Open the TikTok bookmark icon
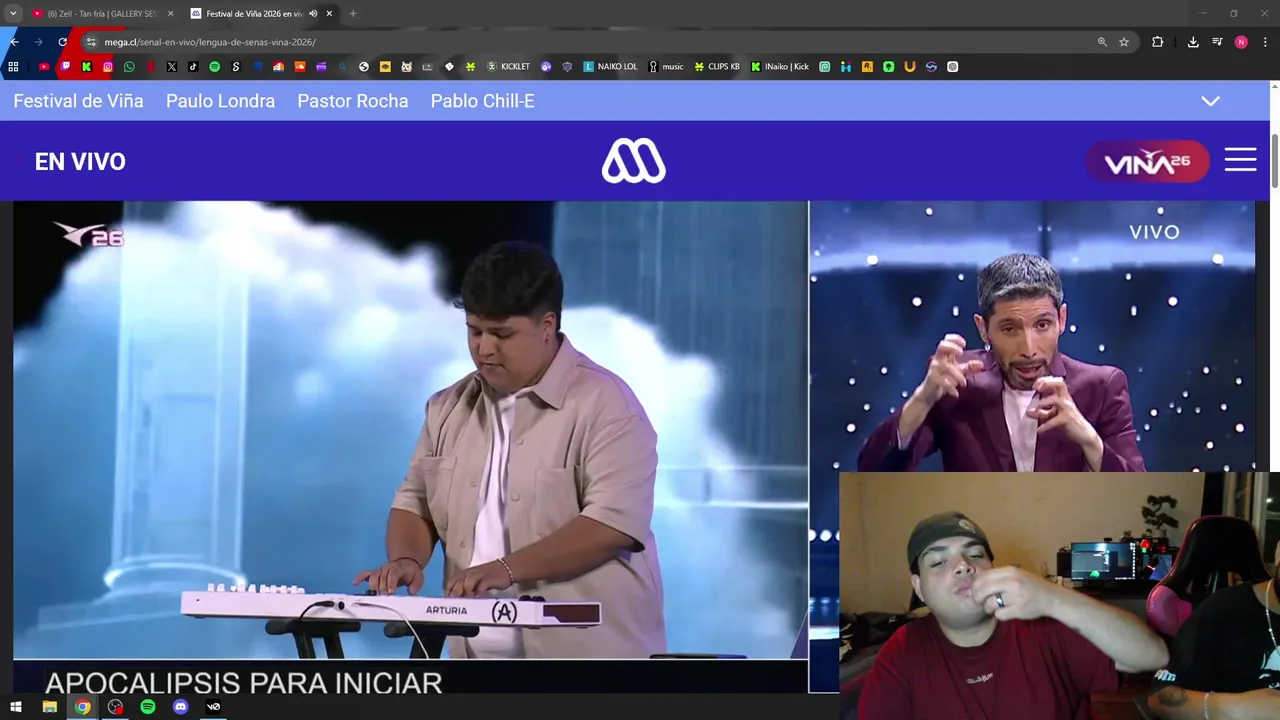Image resolution: width=1280 pixels, height=720 pixels. pyautogui.click(x=193, y=67)
